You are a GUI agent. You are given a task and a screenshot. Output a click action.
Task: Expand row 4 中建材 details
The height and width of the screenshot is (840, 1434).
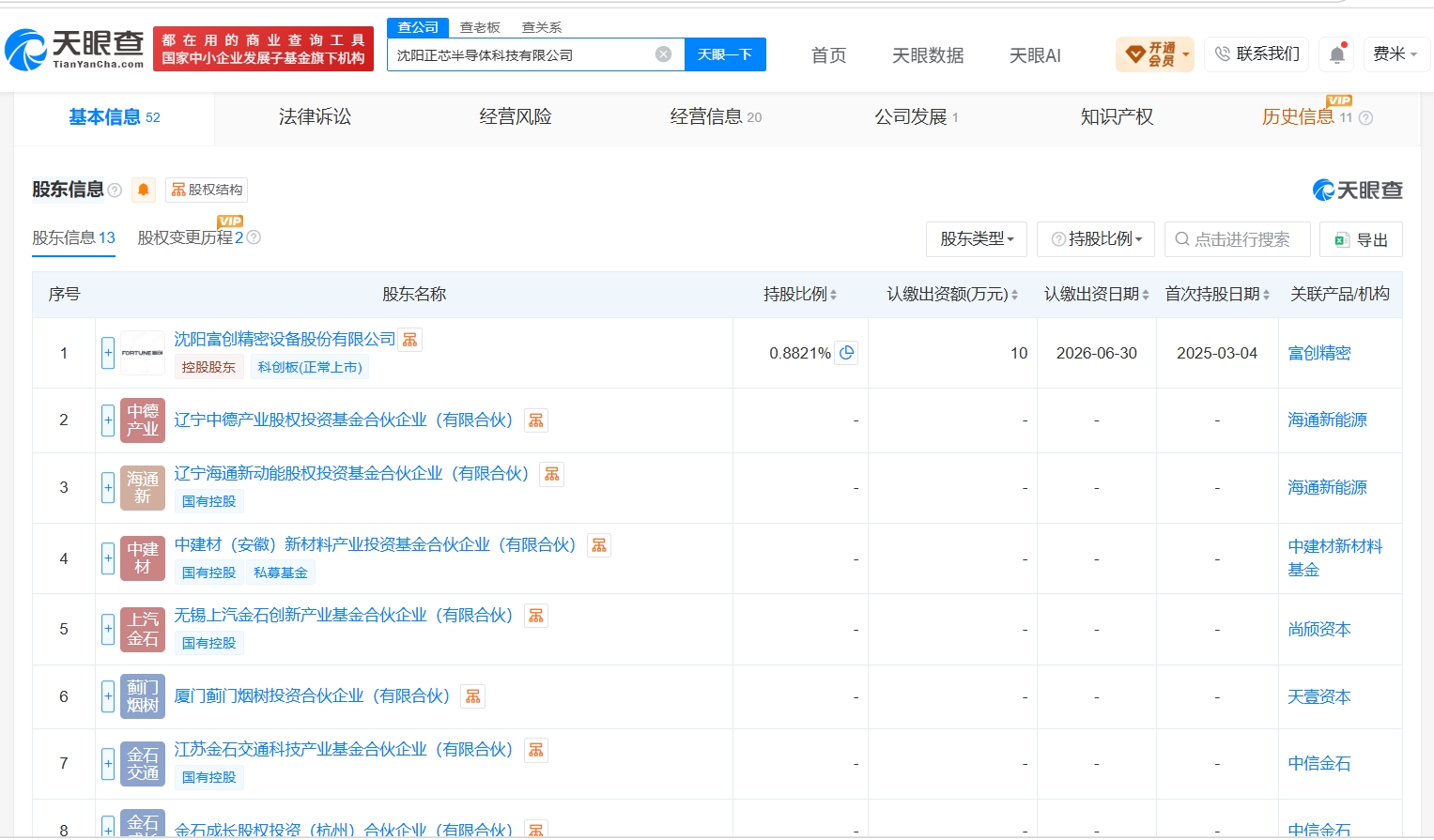108,558
